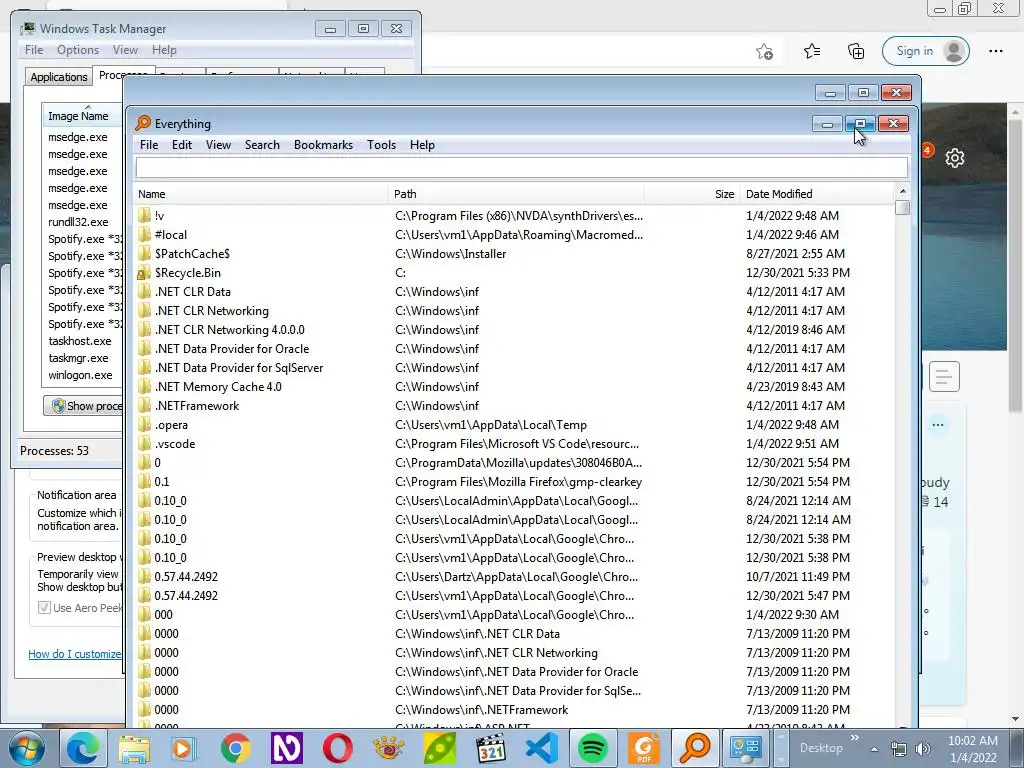
Task: Click Show processes from all users button
Action: [84, 406]
